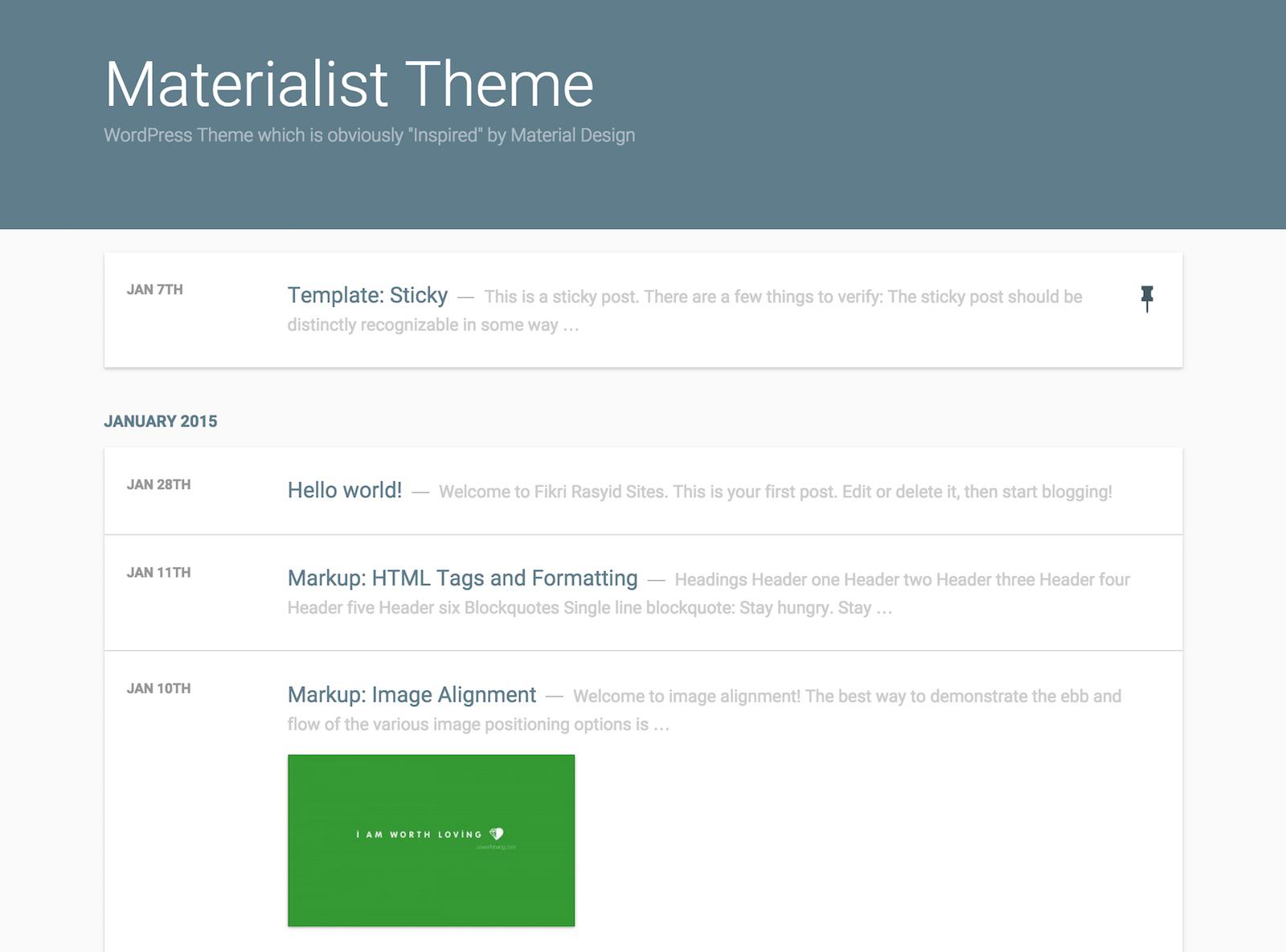Click the sticky post pushpin icon
The width and height of the screenshot is (1286, 952).
click(x=1147, y=297)
